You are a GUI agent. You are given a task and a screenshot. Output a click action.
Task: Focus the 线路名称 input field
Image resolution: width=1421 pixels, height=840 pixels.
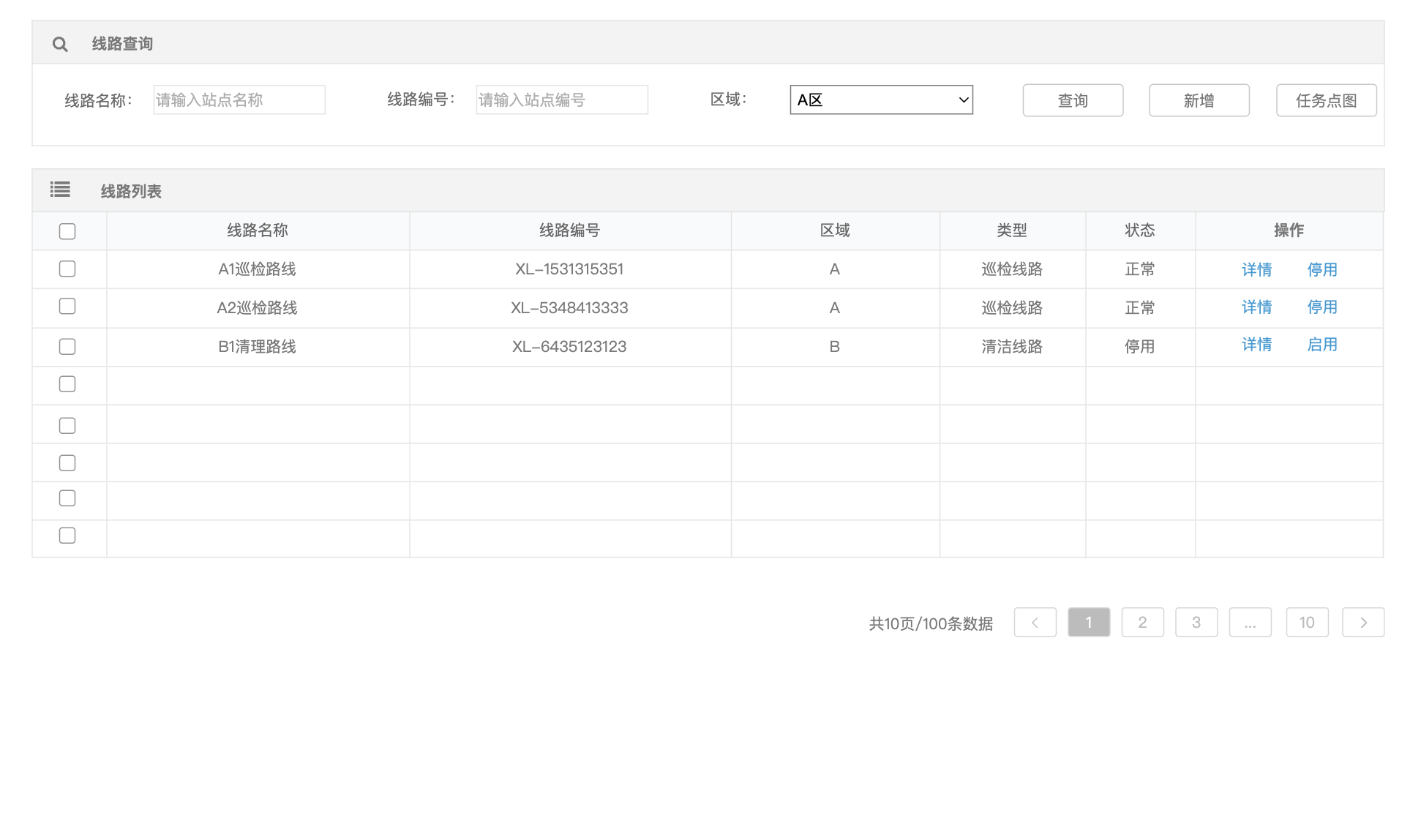point(239,100)
